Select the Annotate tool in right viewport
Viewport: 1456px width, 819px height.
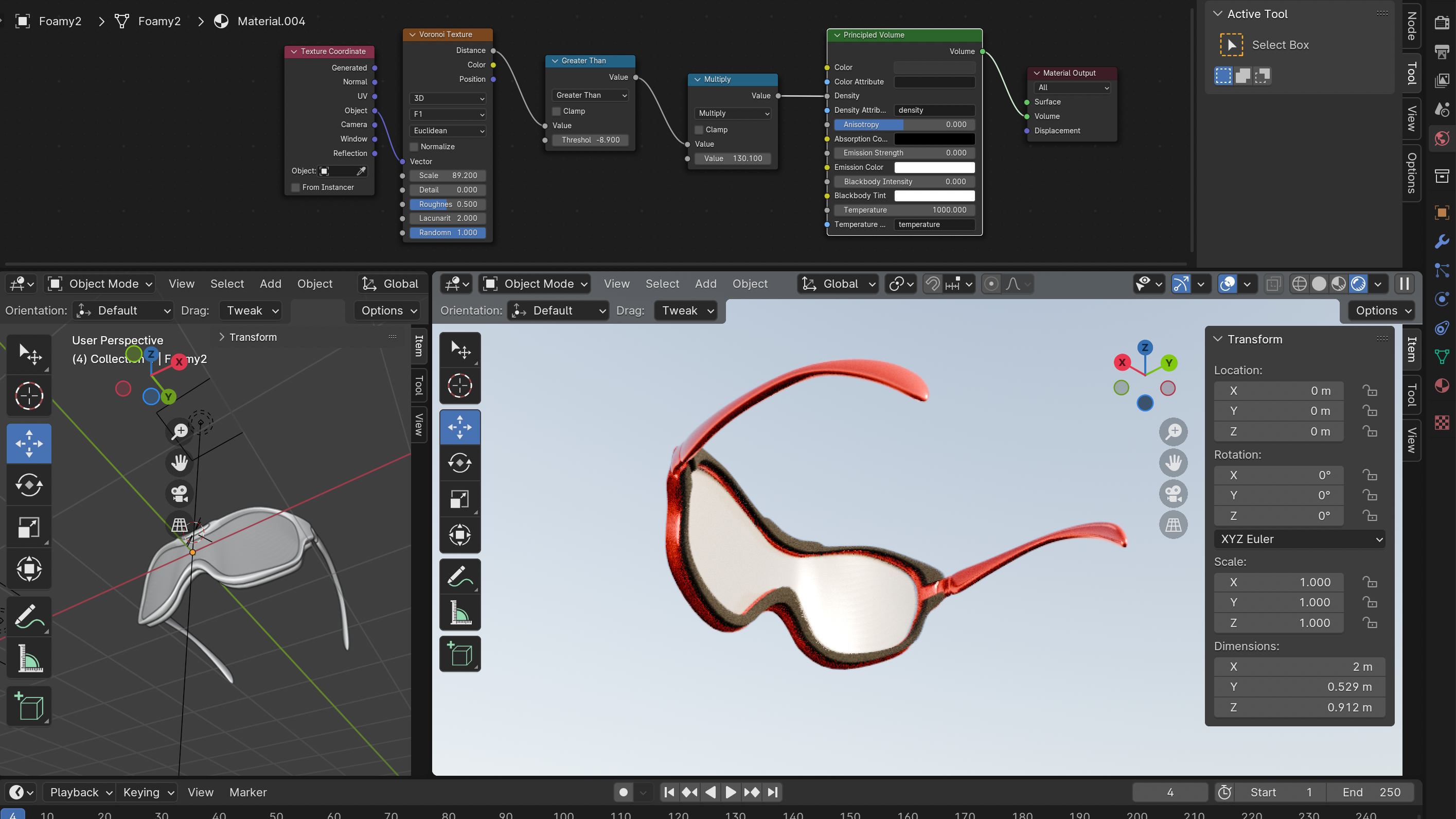coord(459,577)
